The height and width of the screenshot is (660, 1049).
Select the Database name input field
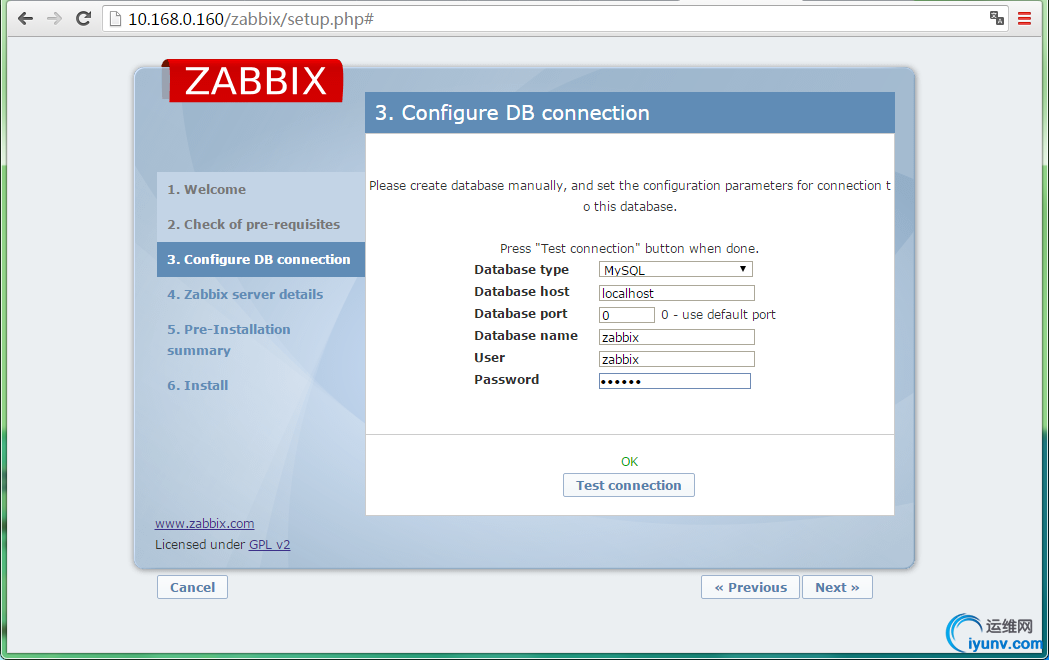tap(676, 337)
